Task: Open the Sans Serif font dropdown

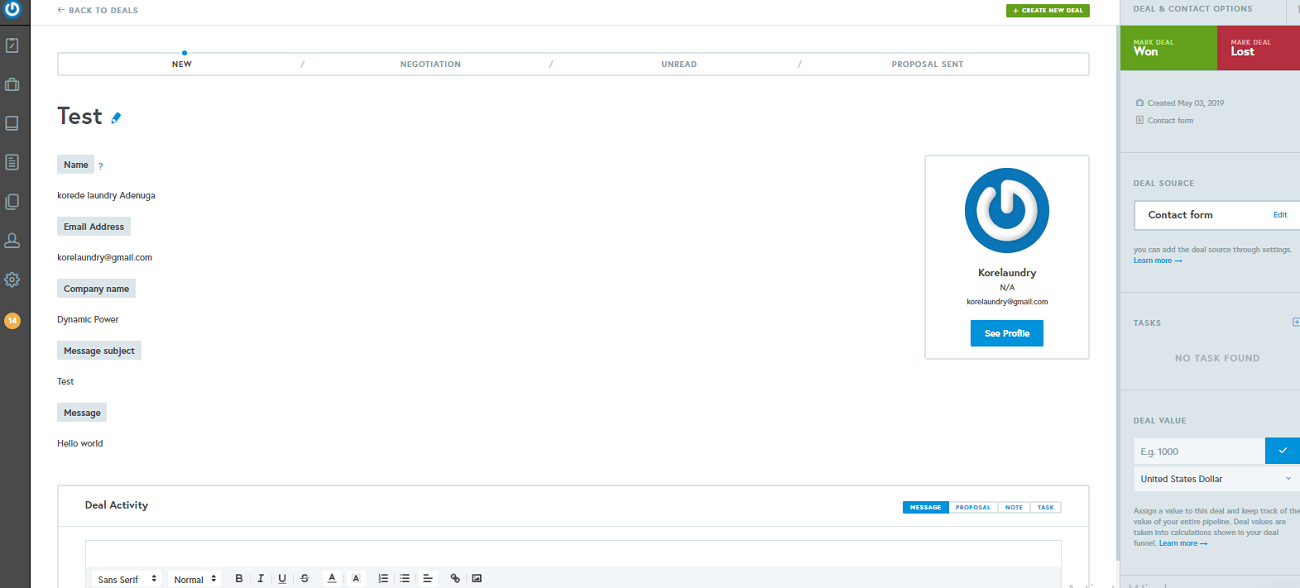Action: pos(125,578)
